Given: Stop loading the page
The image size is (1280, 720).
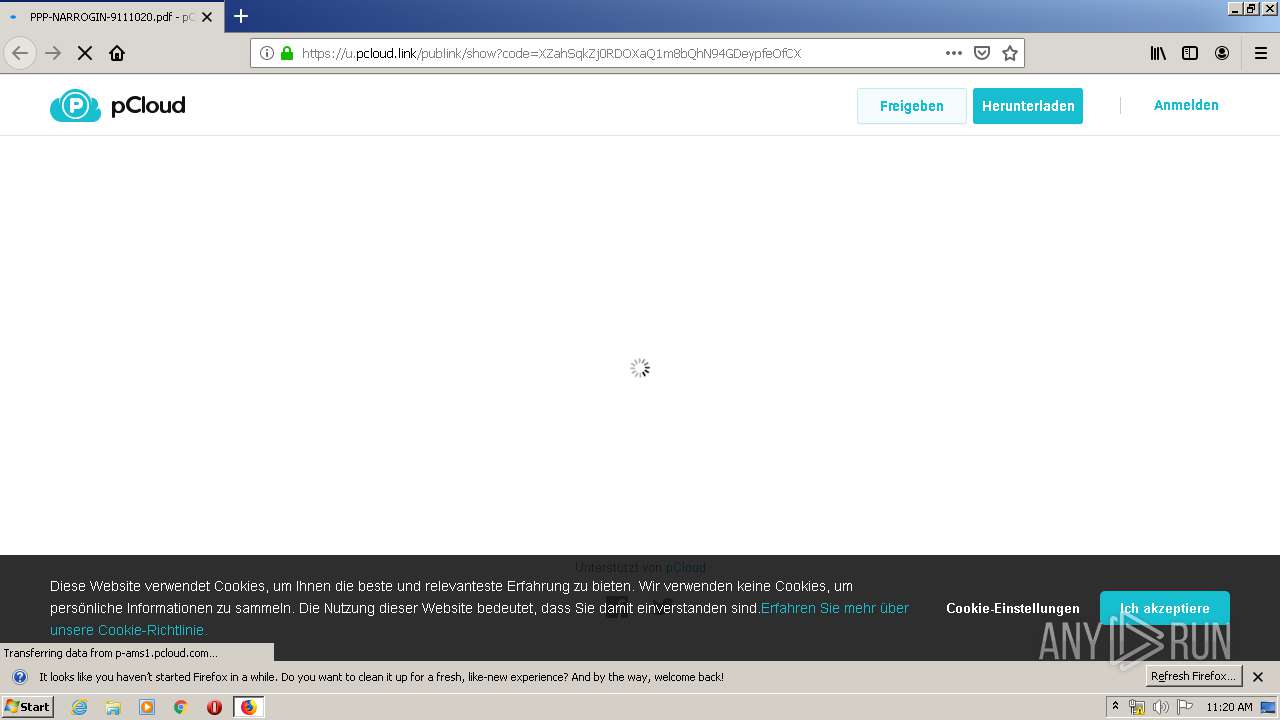Looking at the screenshot, I should coord(85,53).
